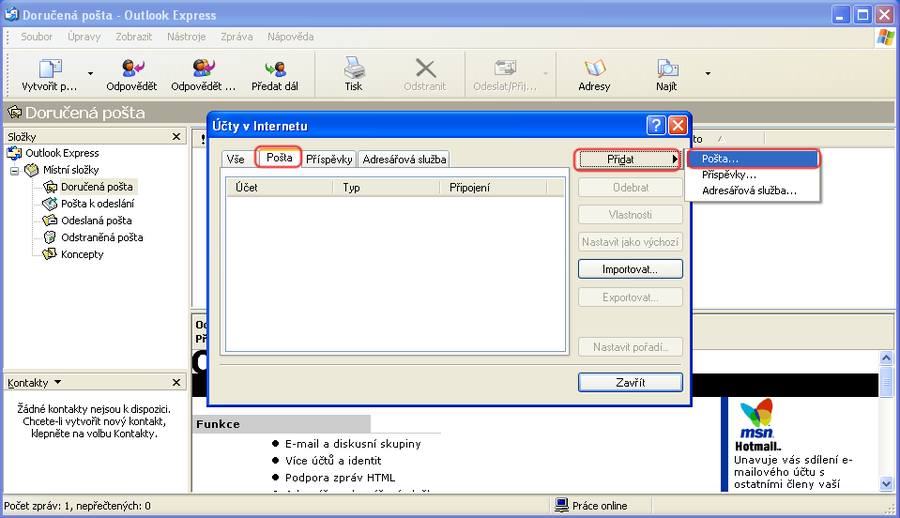
Task: Open the Odstraněná pošta folder
Action: (x=101, y=237)
